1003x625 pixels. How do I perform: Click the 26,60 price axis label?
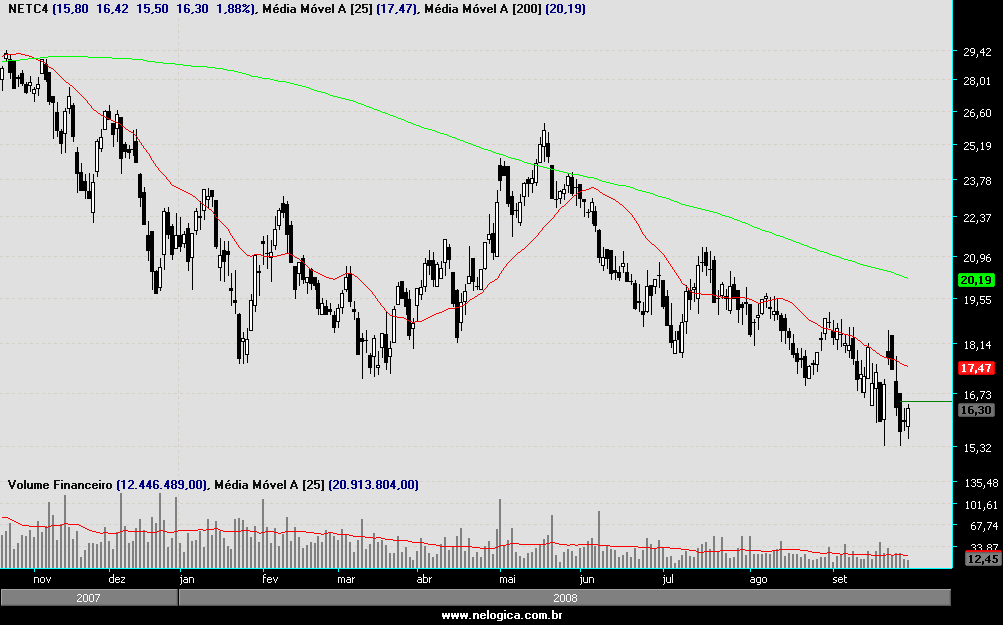pyautogui.click(x=977, y=113)
